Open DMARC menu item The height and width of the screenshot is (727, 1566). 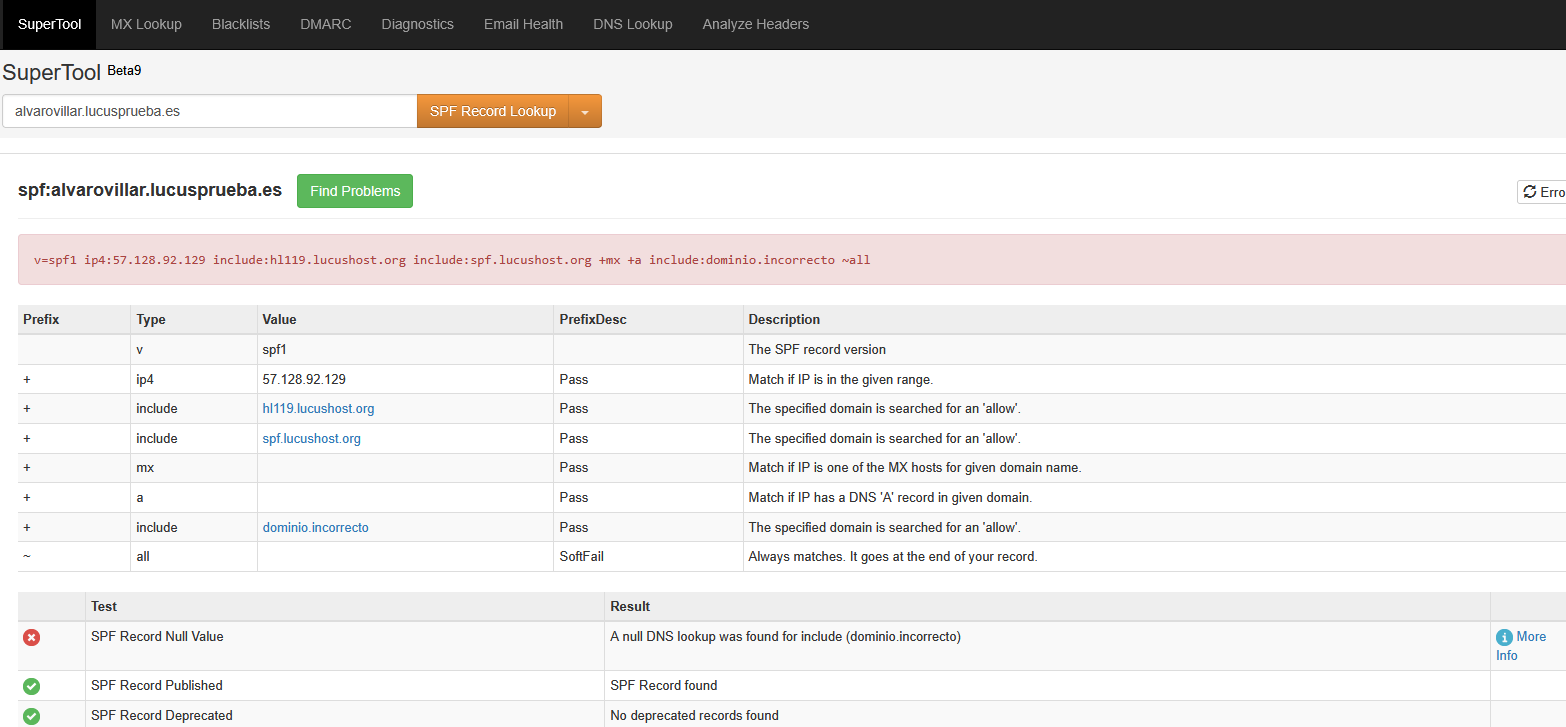(326, 24)
